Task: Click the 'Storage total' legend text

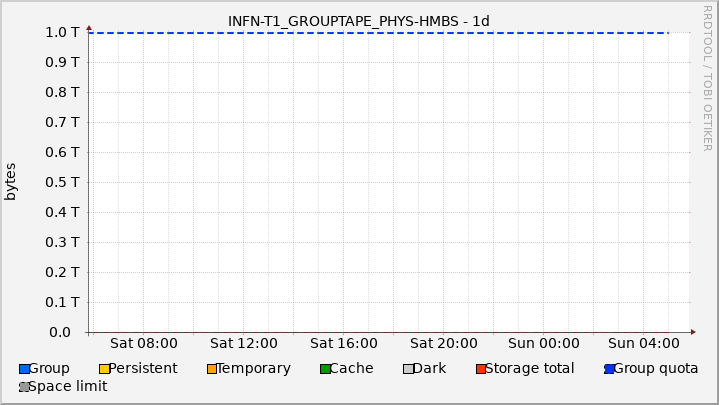Action: (530, 369)
